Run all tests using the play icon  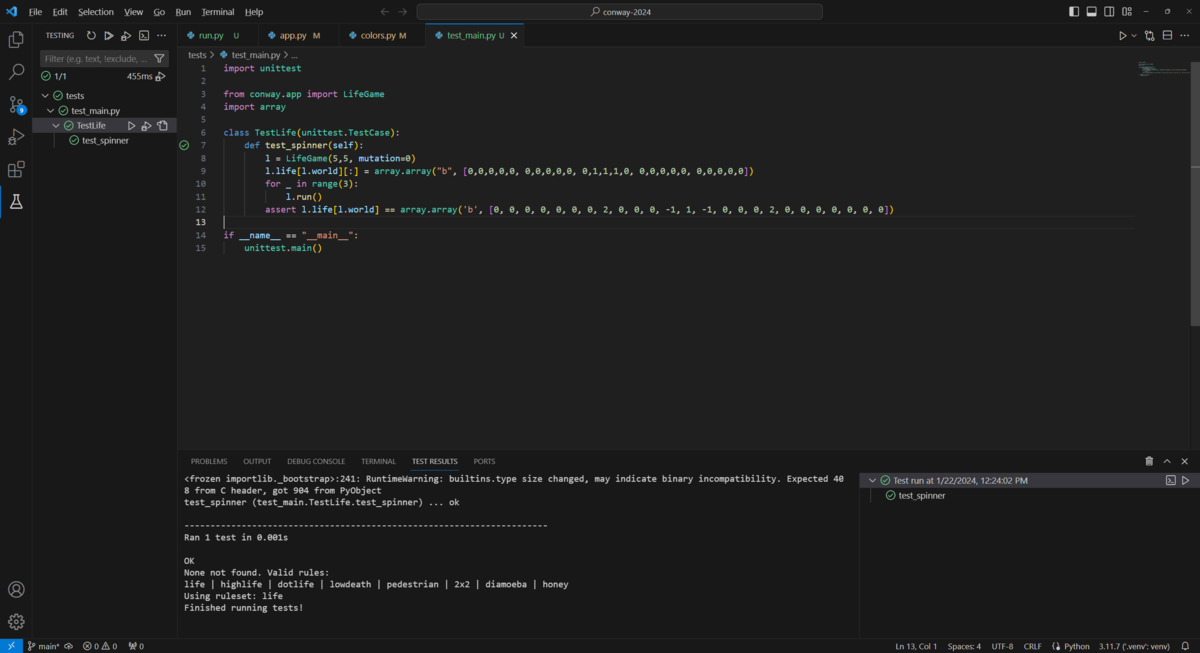click(x=108, y=34)
